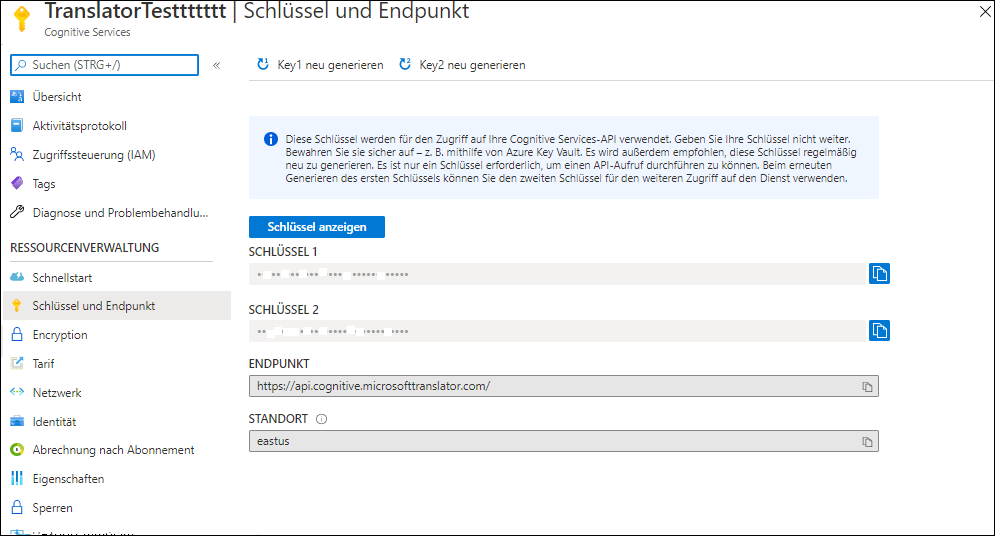Screen dimensions: 995x536
Task: Click Schlüssel anzeigen button
Action: pyautogui.click(x=317, y=226)
